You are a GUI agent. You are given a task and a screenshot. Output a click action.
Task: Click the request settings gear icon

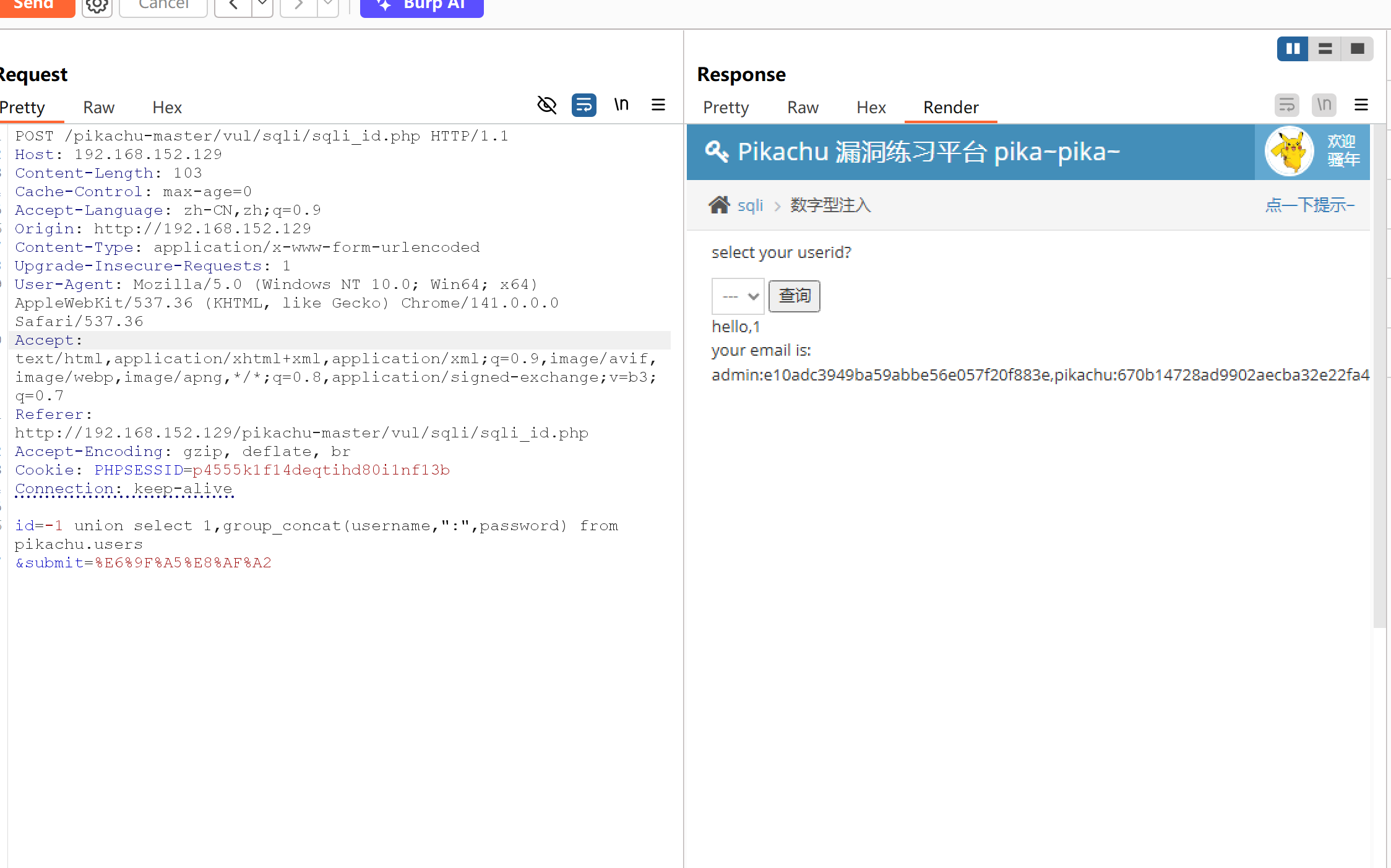click(x=97, y=6)
